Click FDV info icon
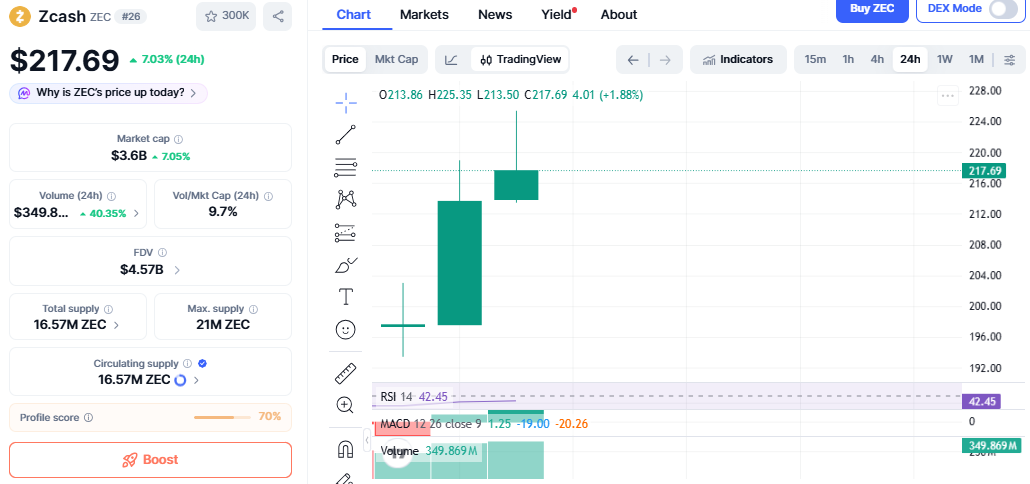The image size is (1030, 484). click(x=162, y=252)
